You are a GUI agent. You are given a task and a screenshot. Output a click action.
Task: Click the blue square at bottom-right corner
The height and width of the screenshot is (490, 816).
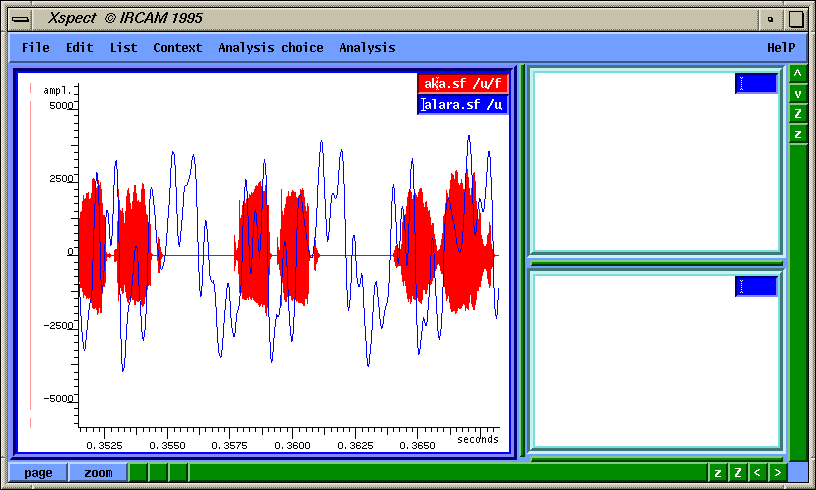coord(797,473)
